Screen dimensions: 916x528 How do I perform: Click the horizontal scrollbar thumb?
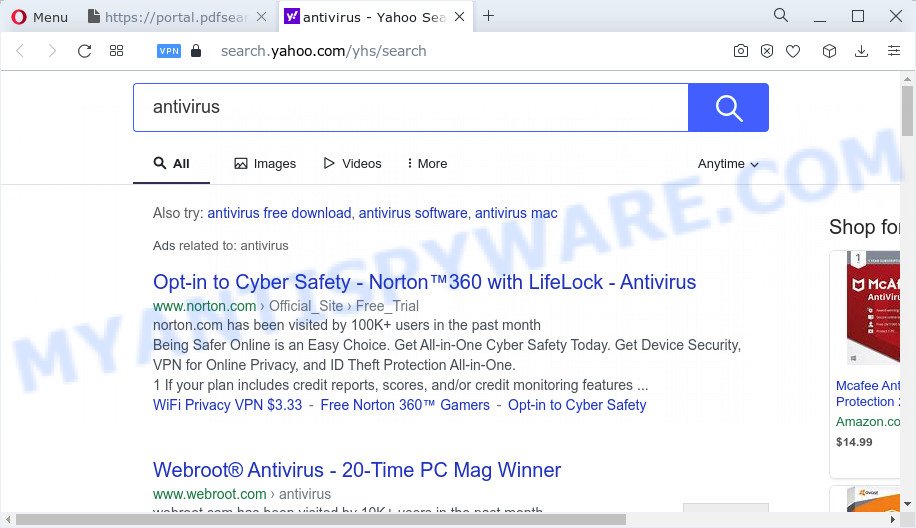tap(321, 519)
